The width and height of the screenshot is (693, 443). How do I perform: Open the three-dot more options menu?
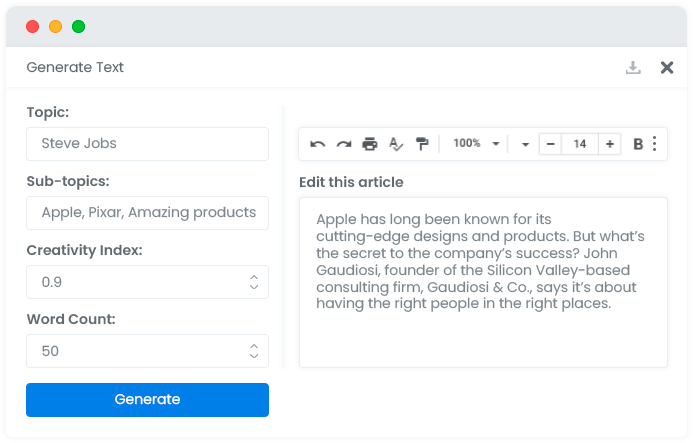coord(655,144)
